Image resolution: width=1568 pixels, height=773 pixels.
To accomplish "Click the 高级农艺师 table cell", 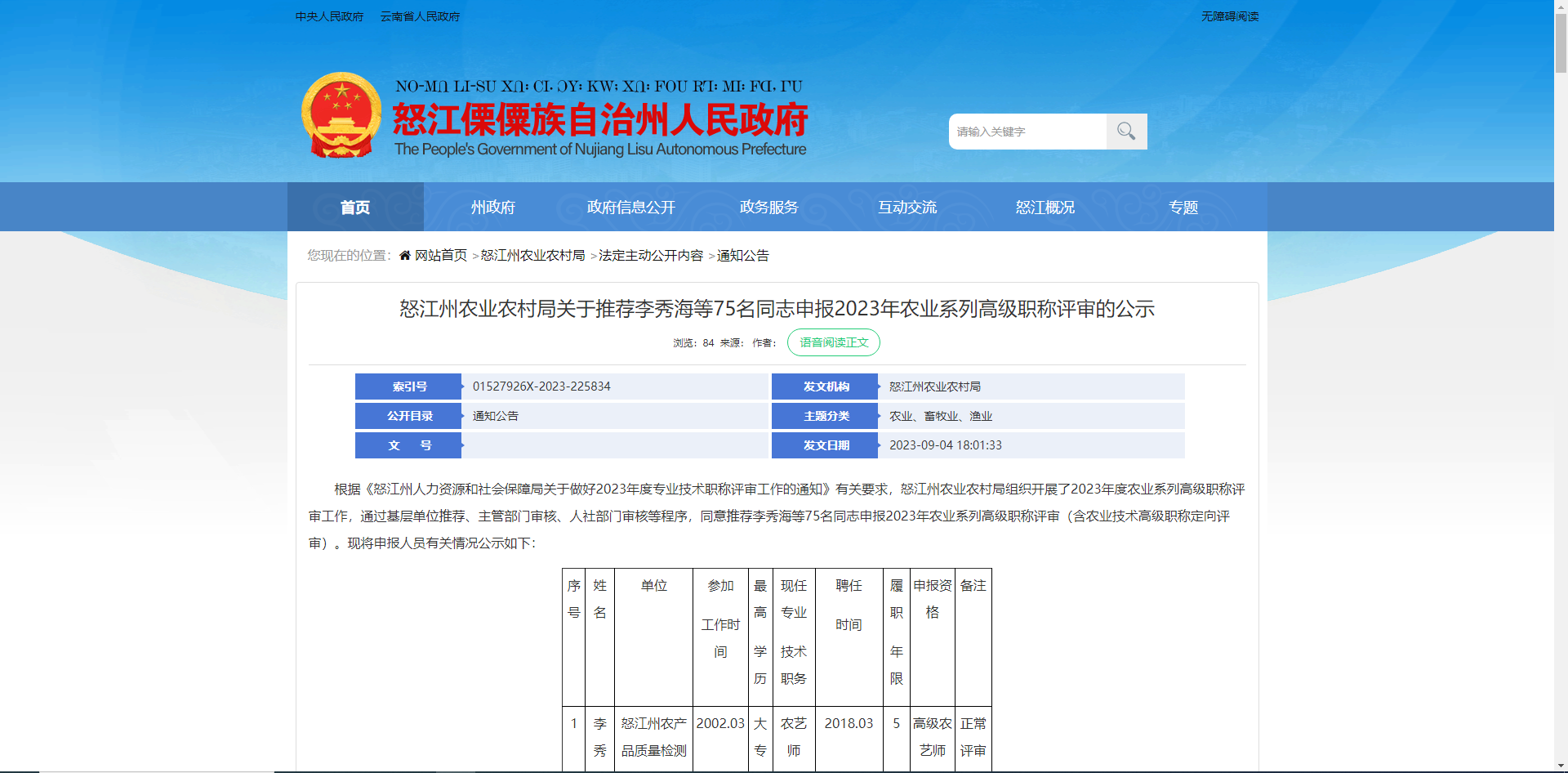I will click(x=933, y=737).
